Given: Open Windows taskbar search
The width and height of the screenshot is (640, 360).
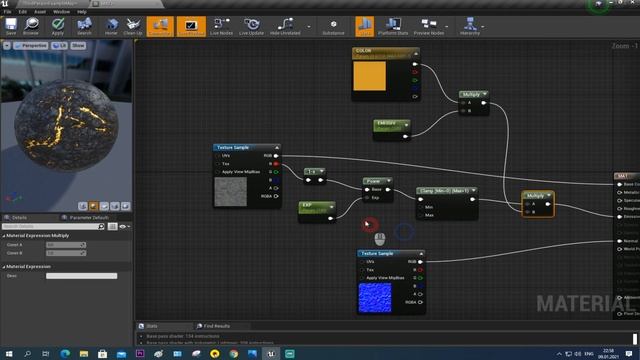Looking at the screenshot, I should coord(27,354).
